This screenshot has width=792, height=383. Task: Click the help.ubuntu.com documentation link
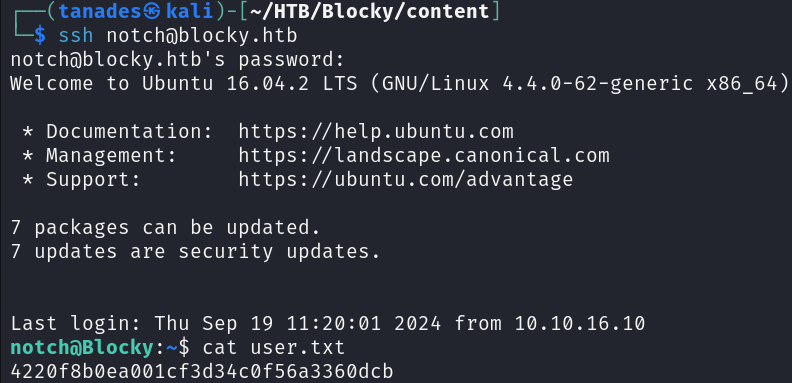tap(376, 131)
